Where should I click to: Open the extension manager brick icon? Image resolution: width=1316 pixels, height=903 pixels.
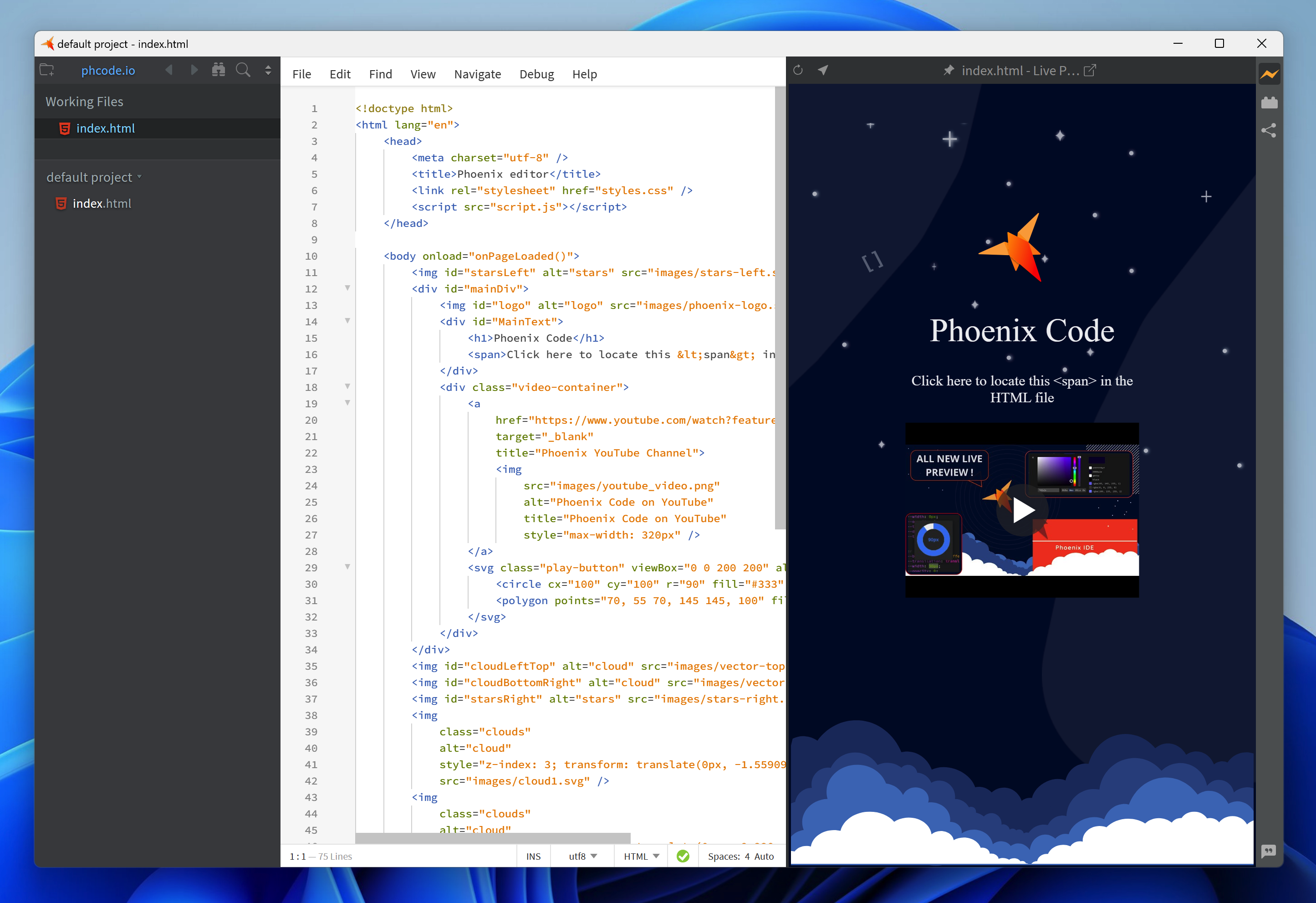coord(1270,103)
